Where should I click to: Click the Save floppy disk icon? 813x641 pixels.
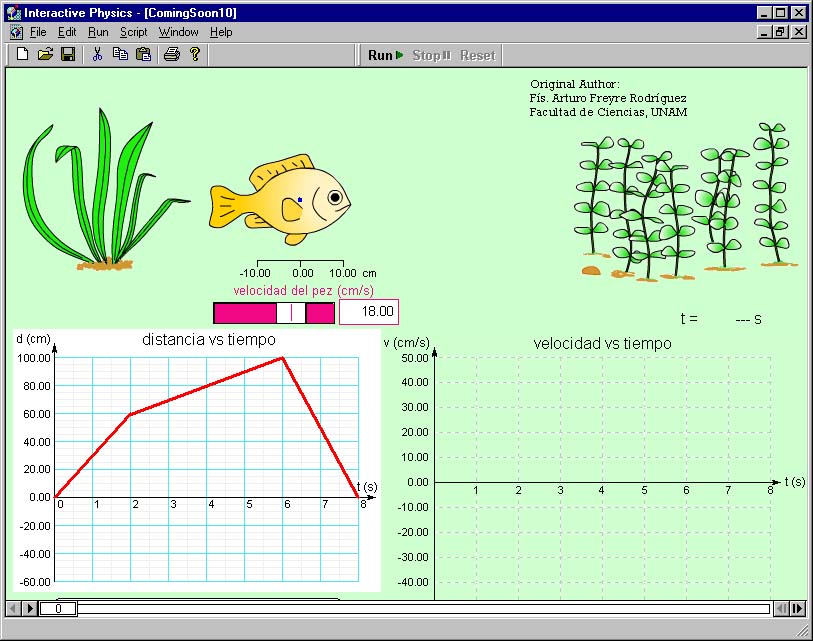tap(68, 54)
